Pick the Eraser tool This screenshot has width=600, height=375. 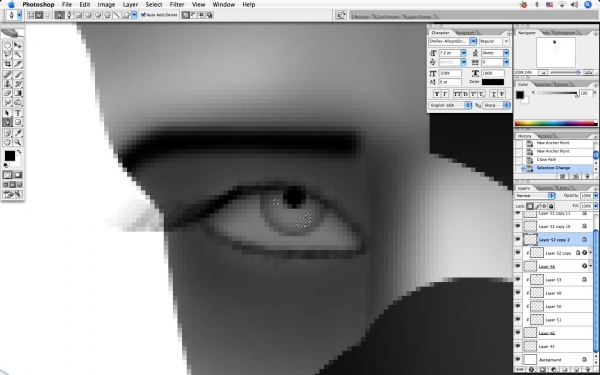(7, 93)
